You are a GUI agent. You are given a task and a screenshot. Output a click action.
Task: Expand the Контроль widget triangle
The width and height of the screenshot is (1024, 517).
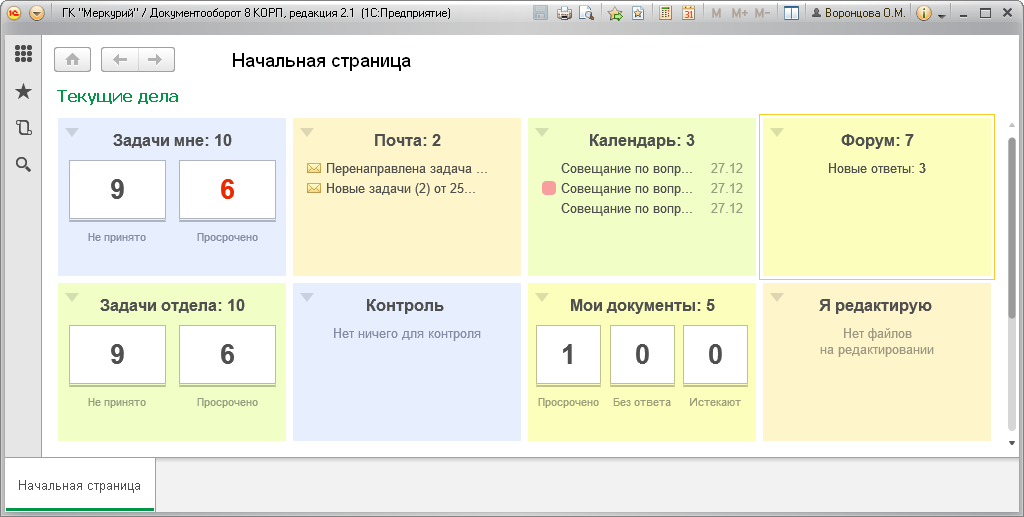pos(307,298)
